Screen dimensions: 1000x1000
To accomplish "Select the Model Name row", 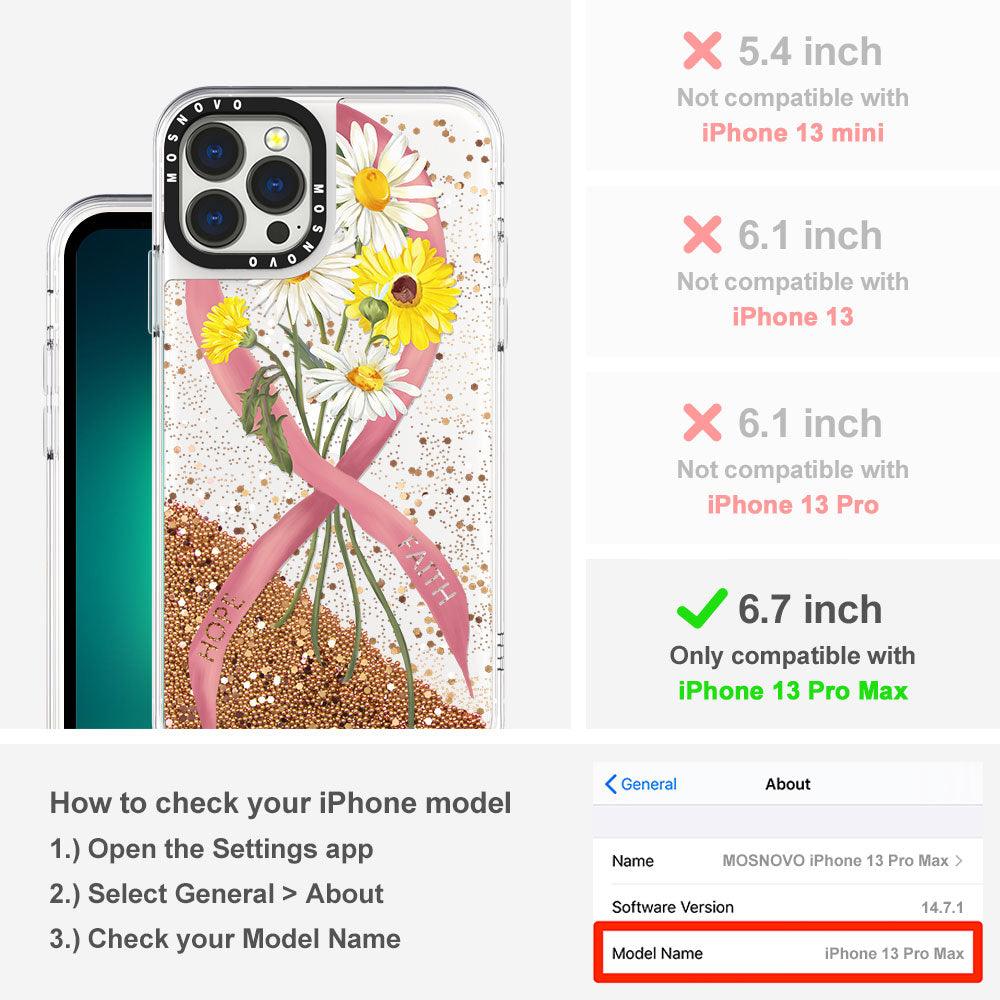I will click(x=788, y=953).
